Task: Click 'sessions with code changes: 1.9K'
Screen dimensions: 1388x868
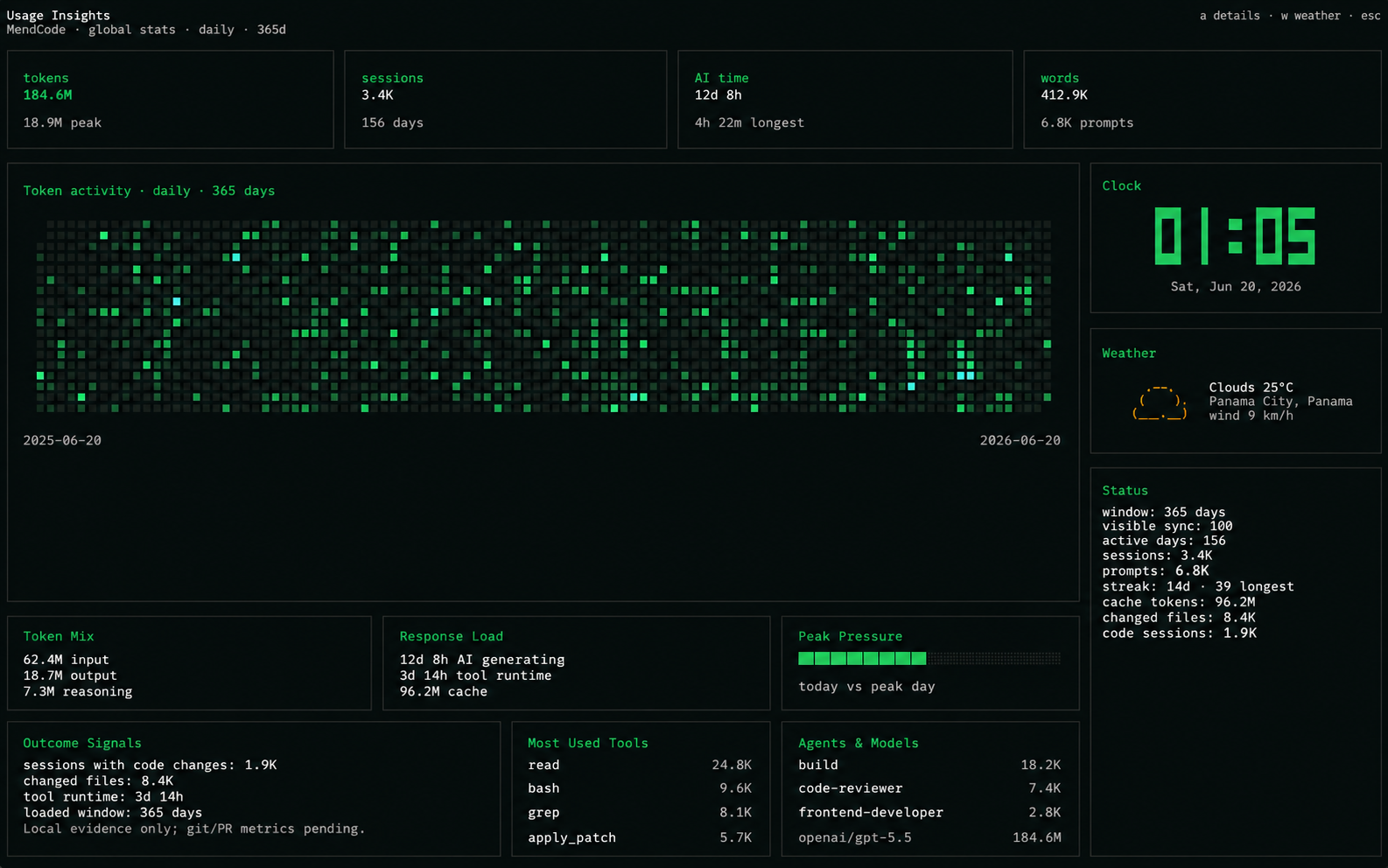Action: [x=150, y=765]
